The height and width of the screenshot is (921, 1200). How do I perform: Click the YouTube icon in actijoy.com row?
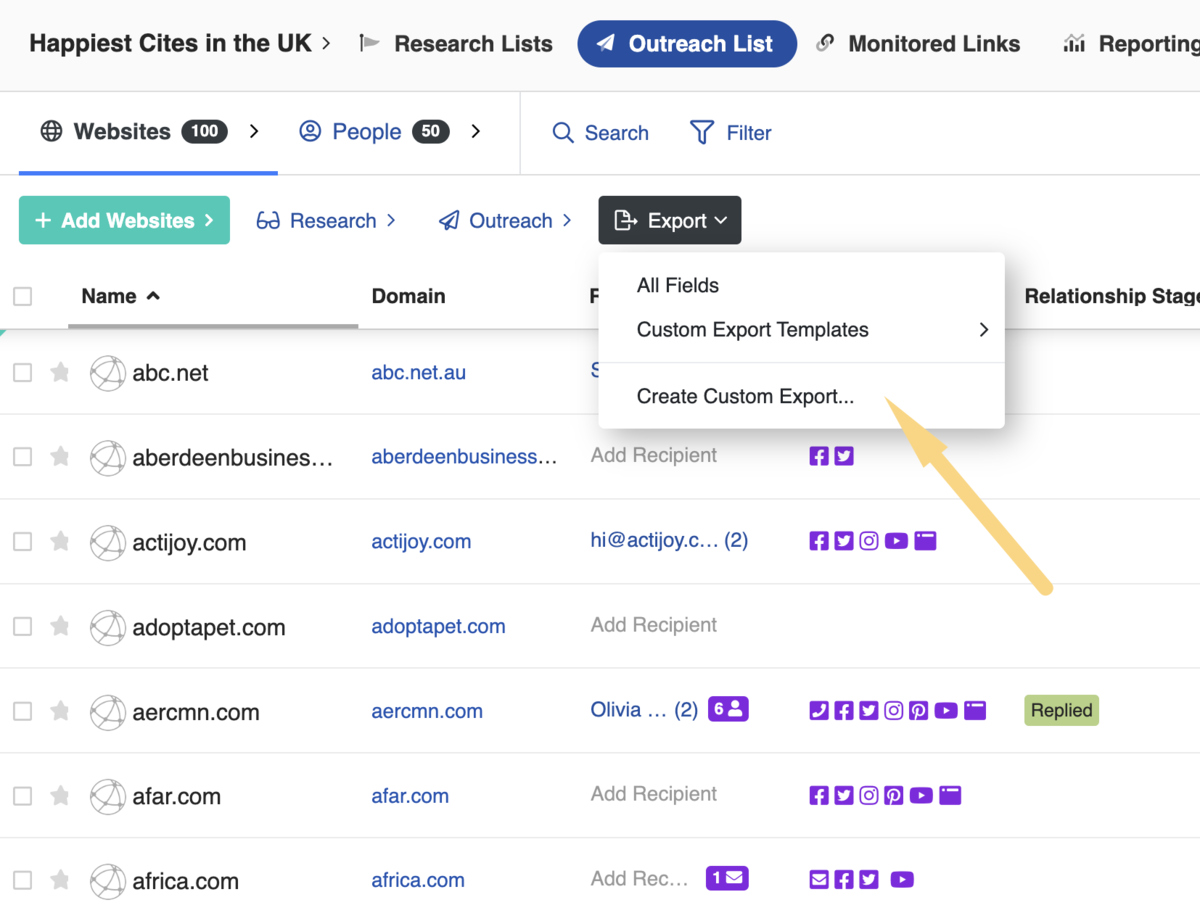(x=896, y=541)
